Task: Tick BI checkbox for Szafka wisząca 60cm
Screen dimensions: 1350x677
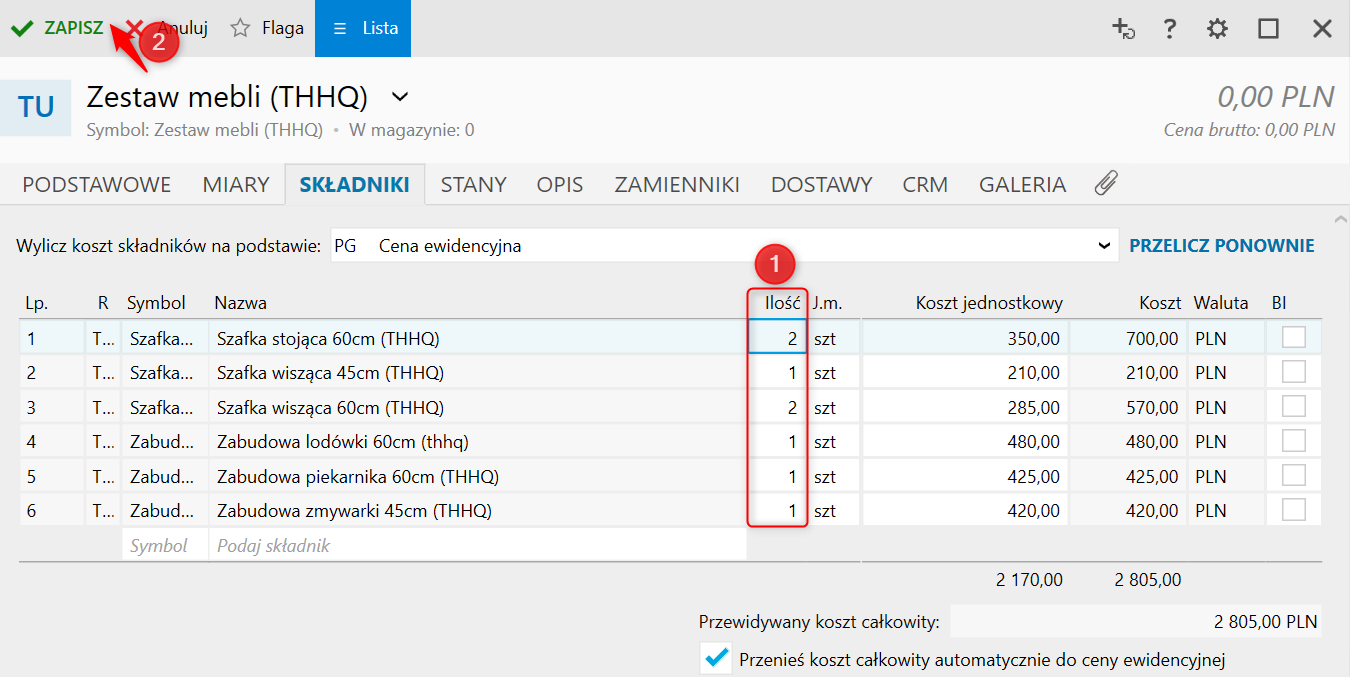Action: click(x=1294, y=406)
